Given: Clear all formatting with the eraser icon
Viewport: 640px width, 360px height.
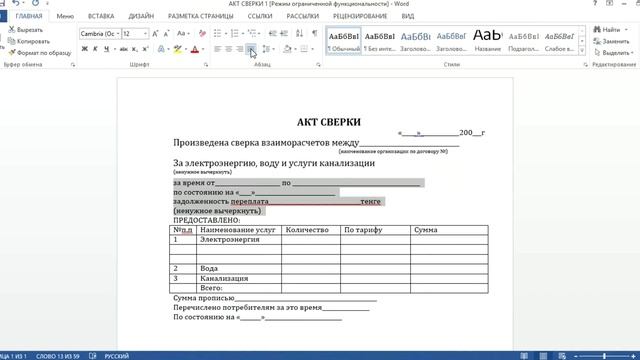Looking at the screenshot, I should click(x=202, y=33).
